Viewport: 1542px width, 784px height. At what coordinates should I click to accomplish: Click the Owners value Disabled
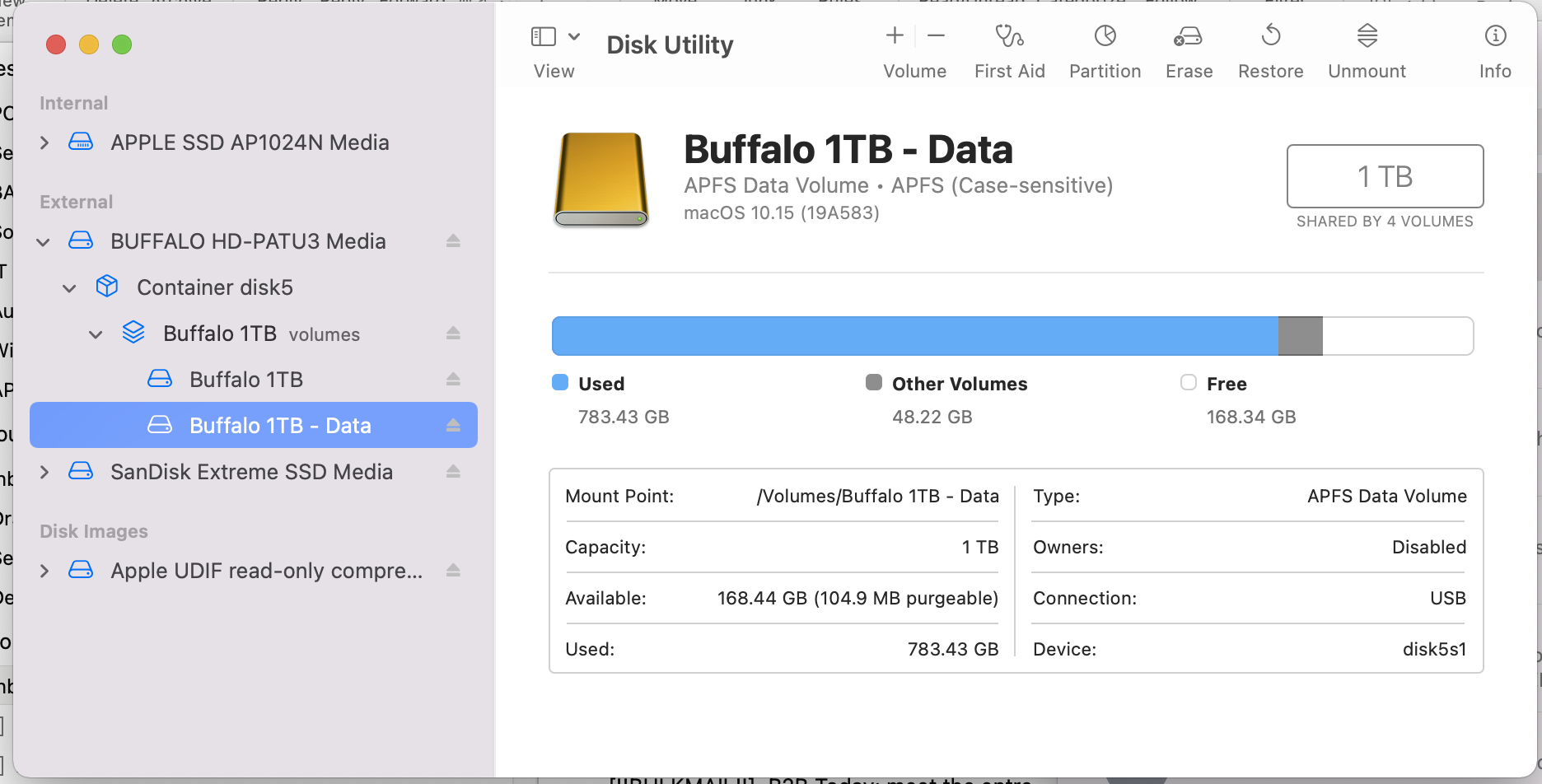1429,547
